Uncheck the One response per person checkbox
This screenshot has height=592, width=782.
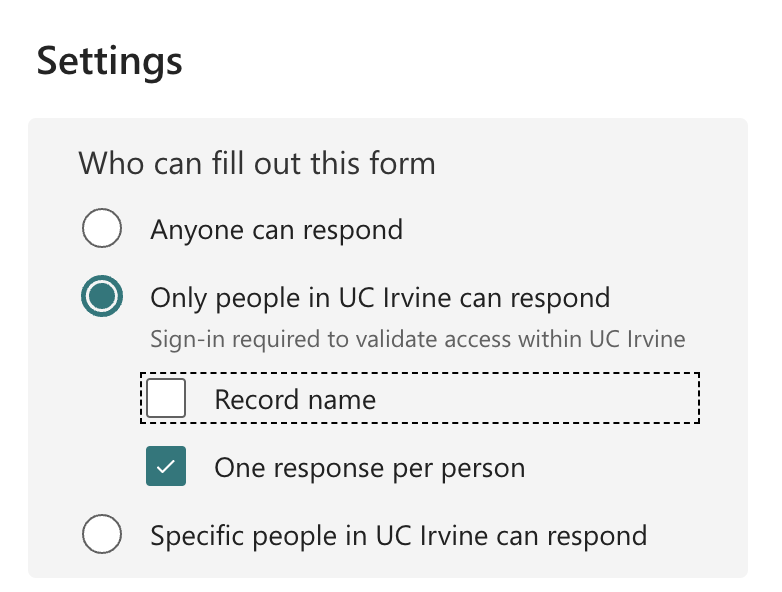click(x=166, y=467)
